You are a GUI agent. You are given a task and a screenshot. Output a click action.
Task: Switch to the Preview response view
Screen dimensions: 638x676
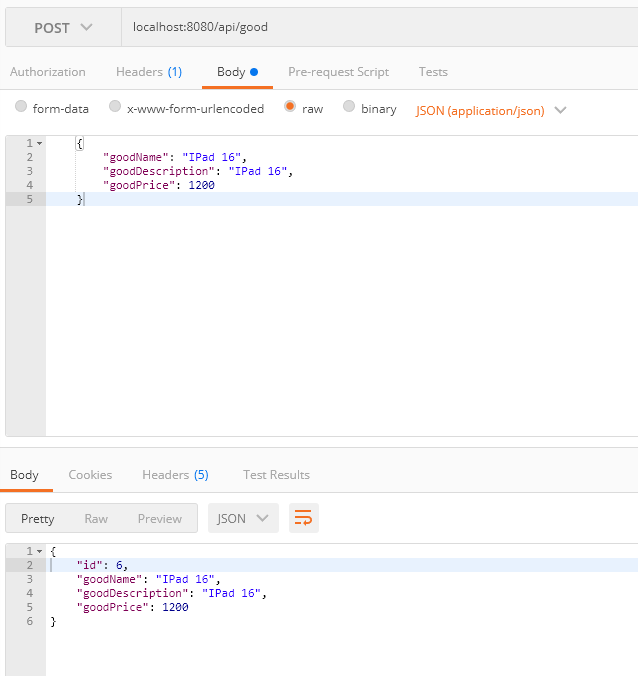(160, 519)
